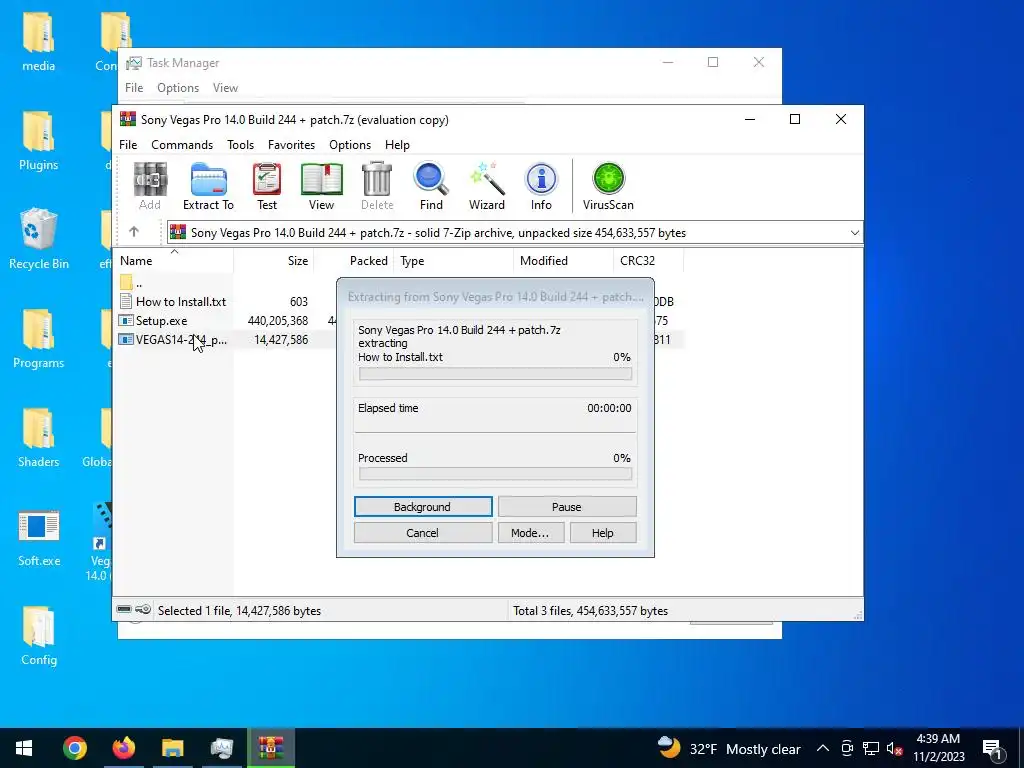This screenshot has width=1024, height=768.
Task: Click the Setup.exe file icon
Action: pyautogui.click(x=126, y=321)
